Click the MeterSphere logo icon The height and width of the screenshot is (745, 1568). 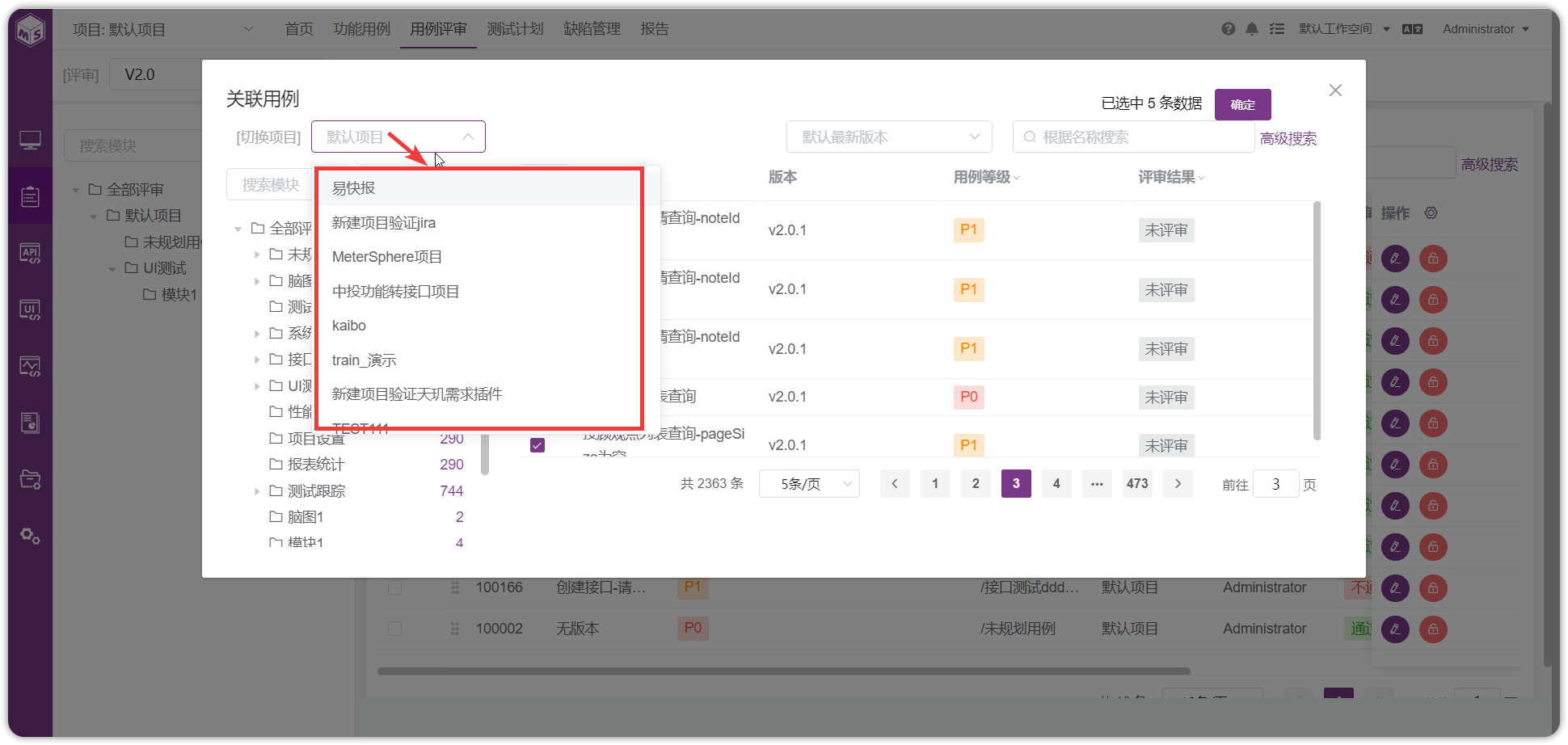pyautogui.click(x=31, y=31)
